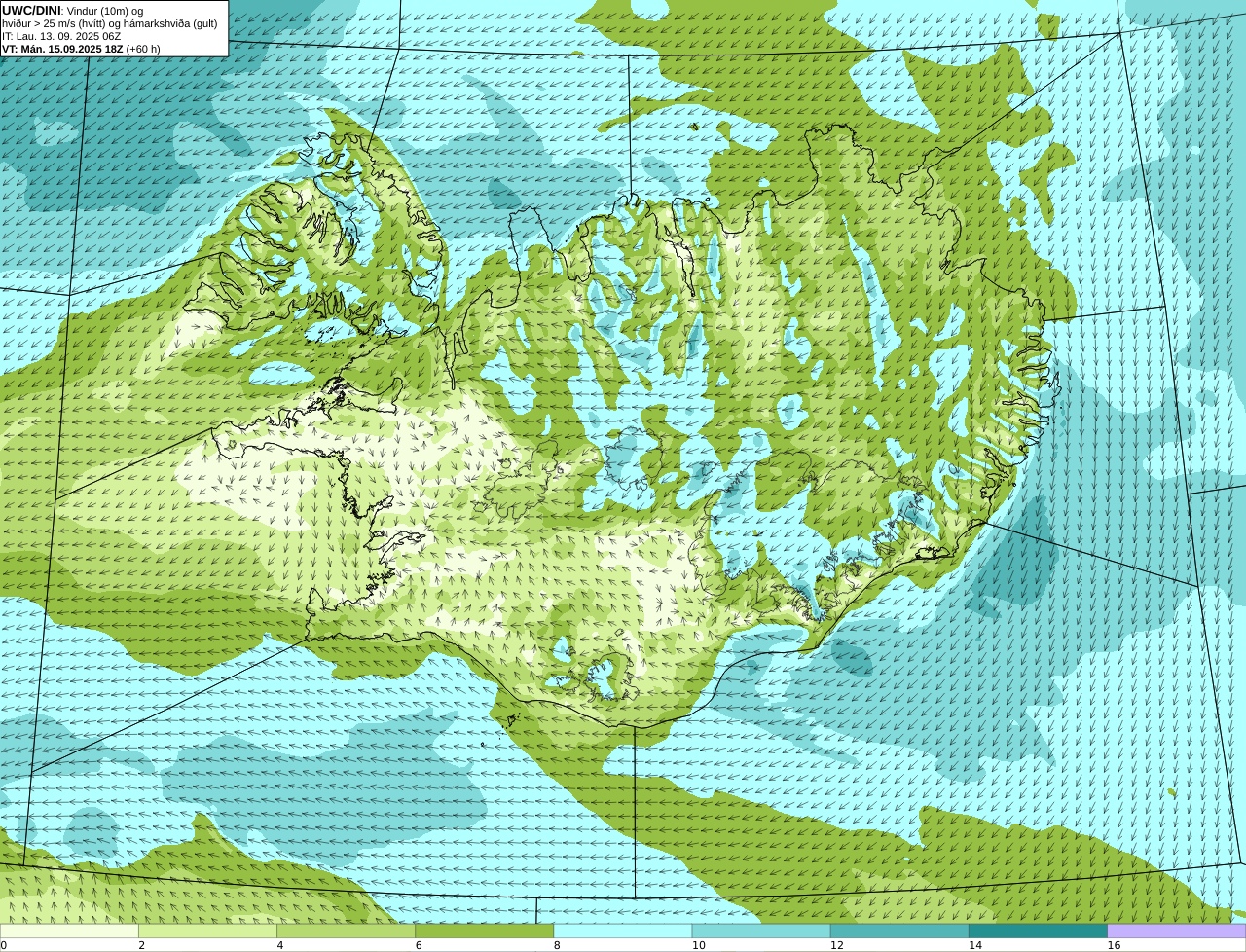The width and height of the screenshot is (1246, 952).
Task: Select the cyan 10–12 legend swatch
Action: tap(761, 931)
